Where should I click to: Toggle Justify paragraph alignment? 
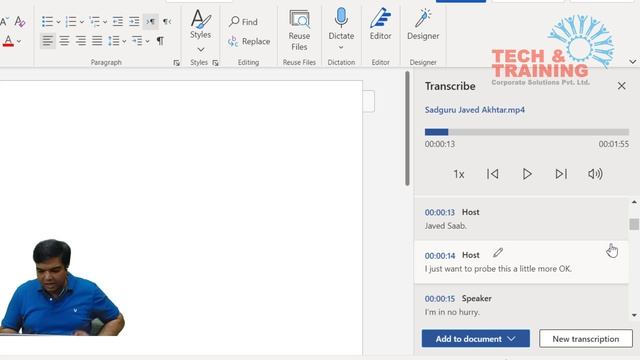(x=97, y=41)
